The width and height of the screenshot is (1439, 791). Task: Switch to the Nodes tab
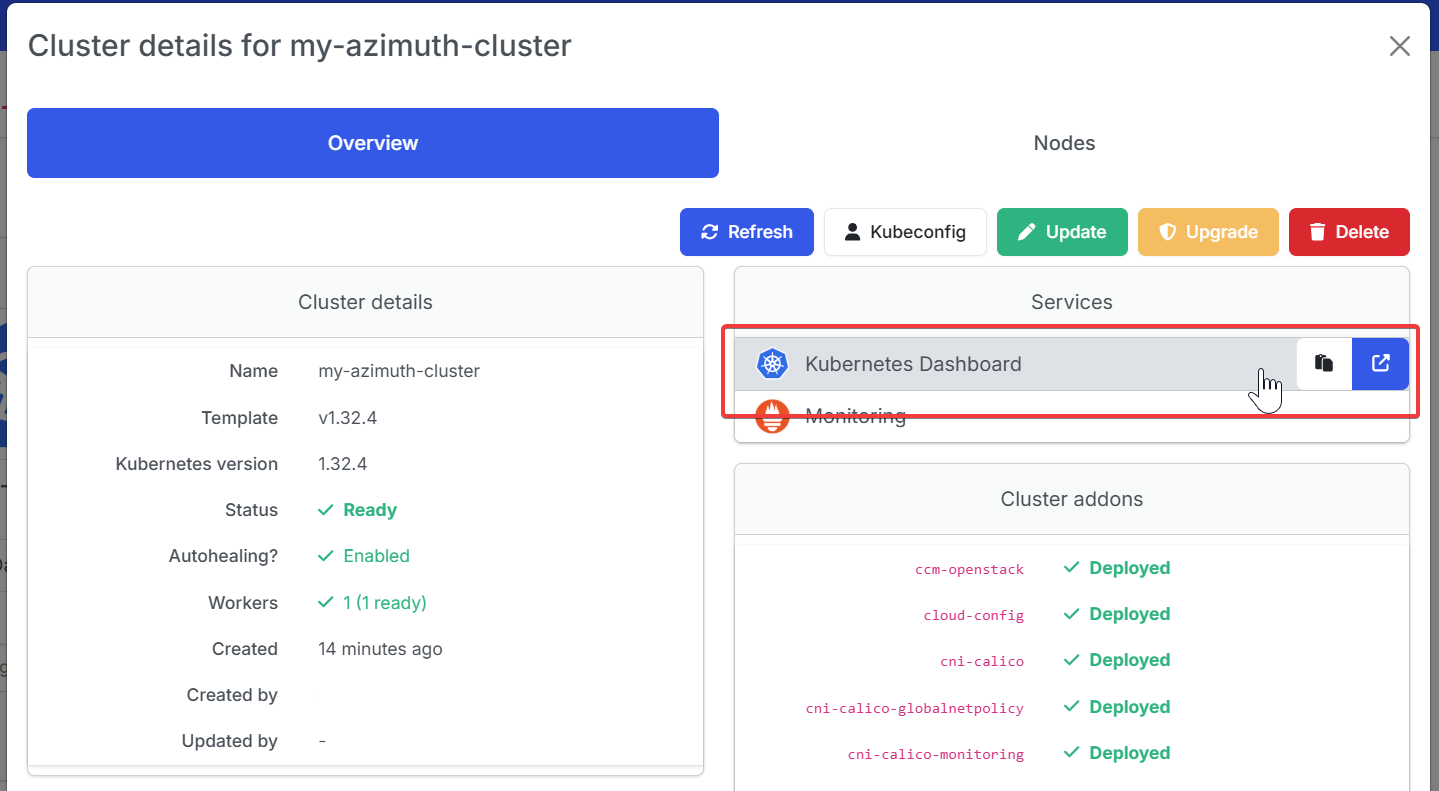tap(1064, 143)
